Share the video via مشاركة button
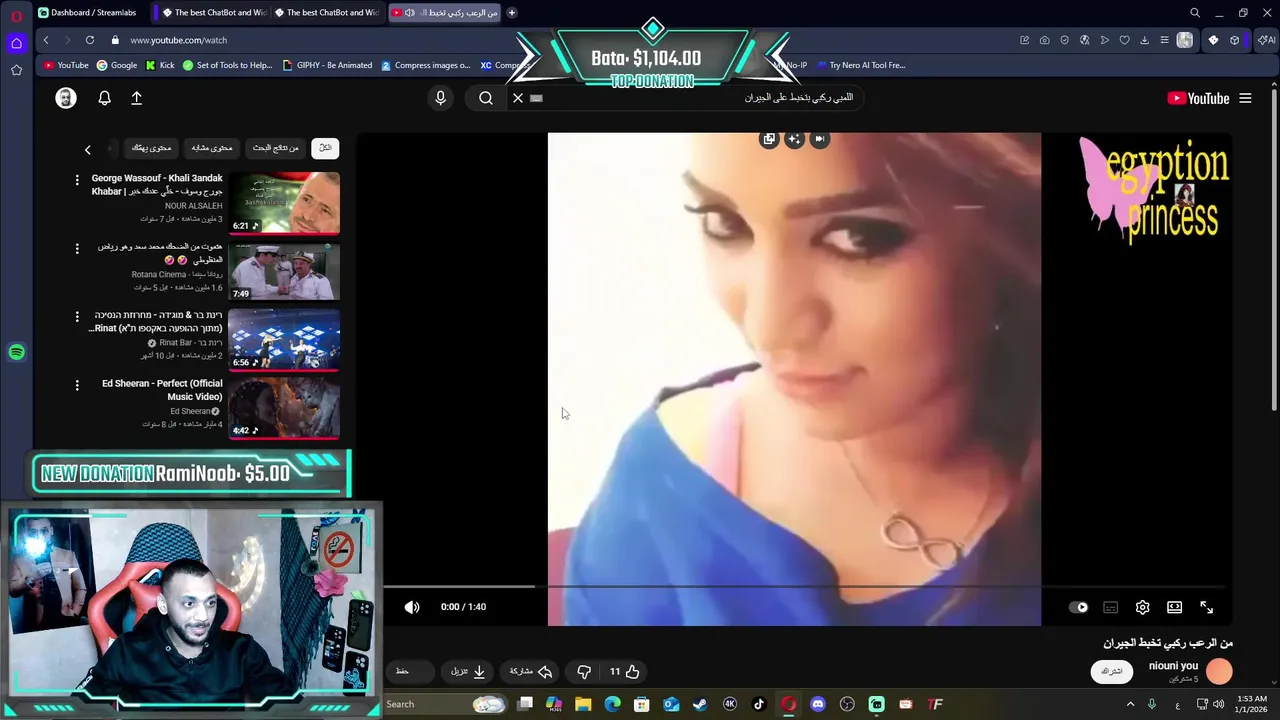Screen dimensions: 1280x720 (531, 672)
